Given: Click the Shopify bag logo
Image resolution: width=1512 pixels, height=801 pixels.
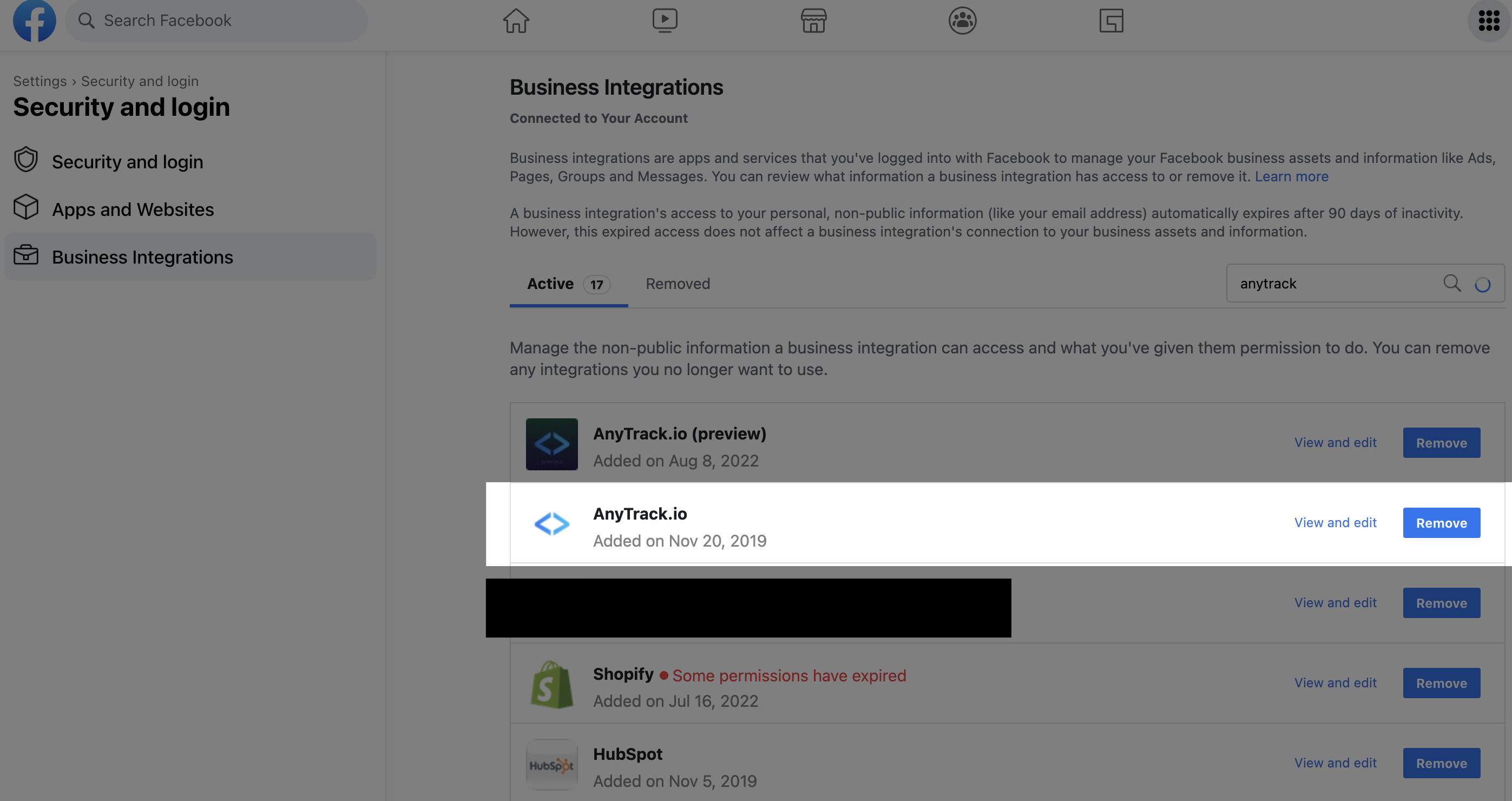Looking at the screenshot, I should coord(552,684).
